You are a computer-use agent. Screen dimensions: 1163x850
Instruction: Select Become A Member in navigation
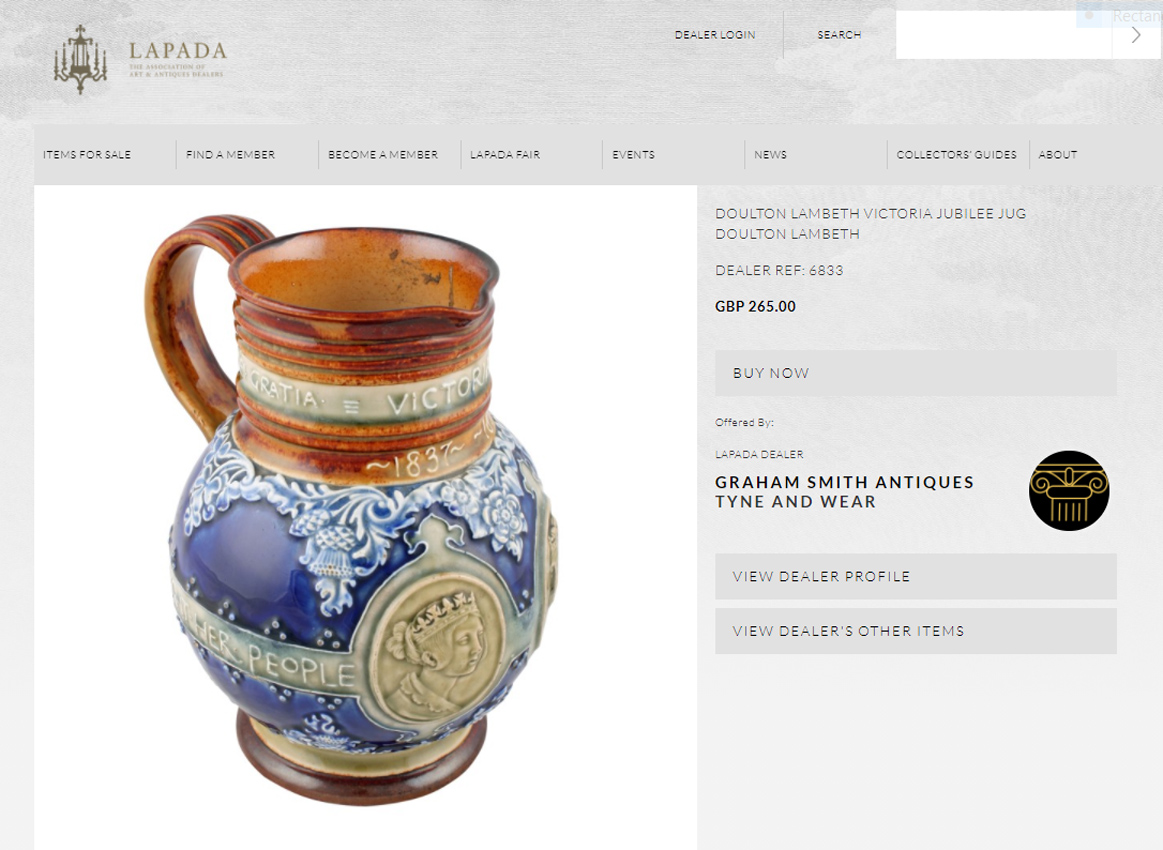coord(383,154)
